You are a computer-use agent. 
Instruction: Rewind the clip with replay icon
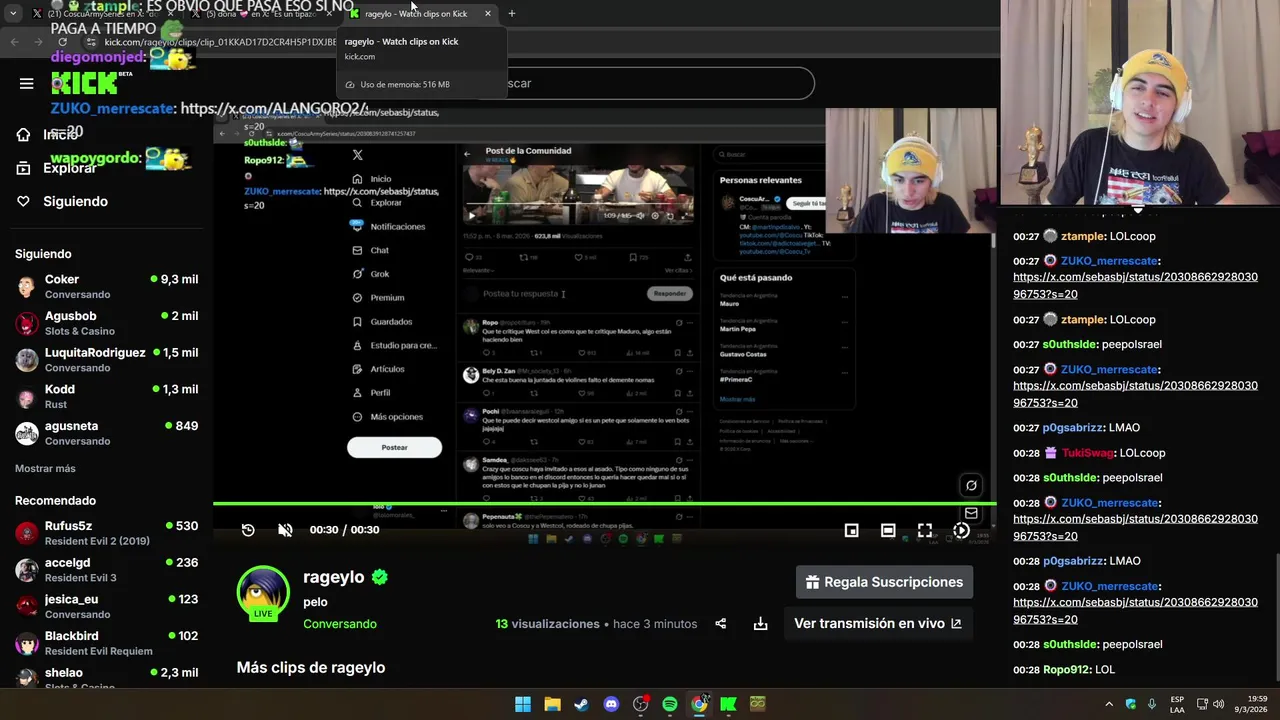[x=248, y=530]
